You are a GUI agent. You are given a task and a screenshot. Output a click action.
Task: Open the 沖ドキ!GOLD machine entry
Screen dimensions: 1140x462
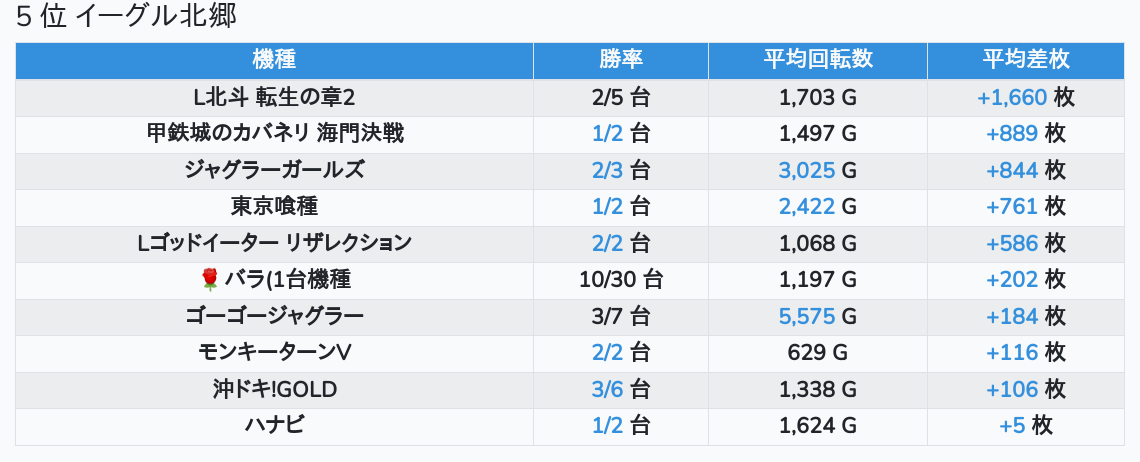[274, 389]
